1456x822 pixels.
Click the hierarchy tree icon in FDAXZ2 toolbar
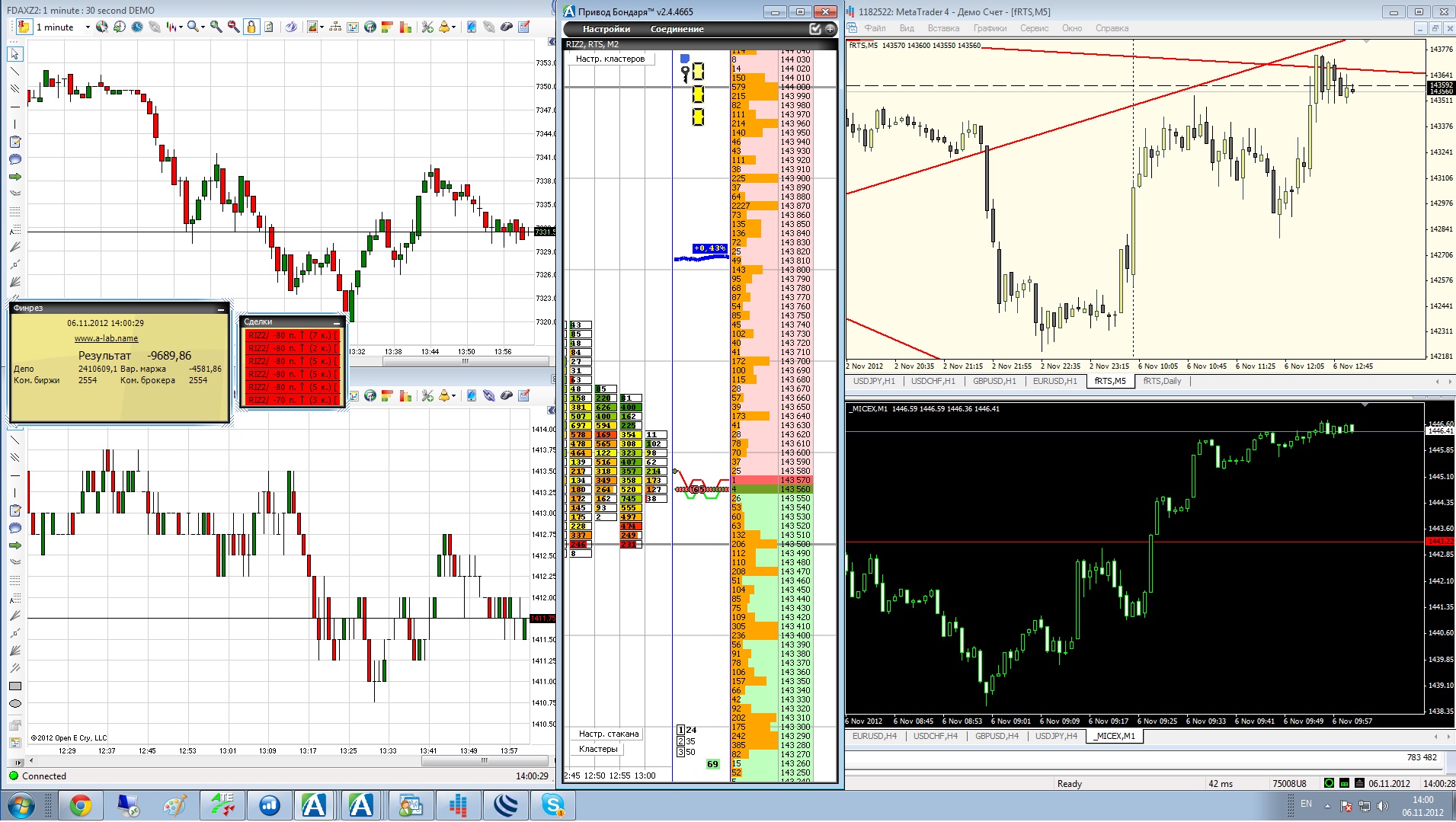pyautogui.click(x=335, y=27)
